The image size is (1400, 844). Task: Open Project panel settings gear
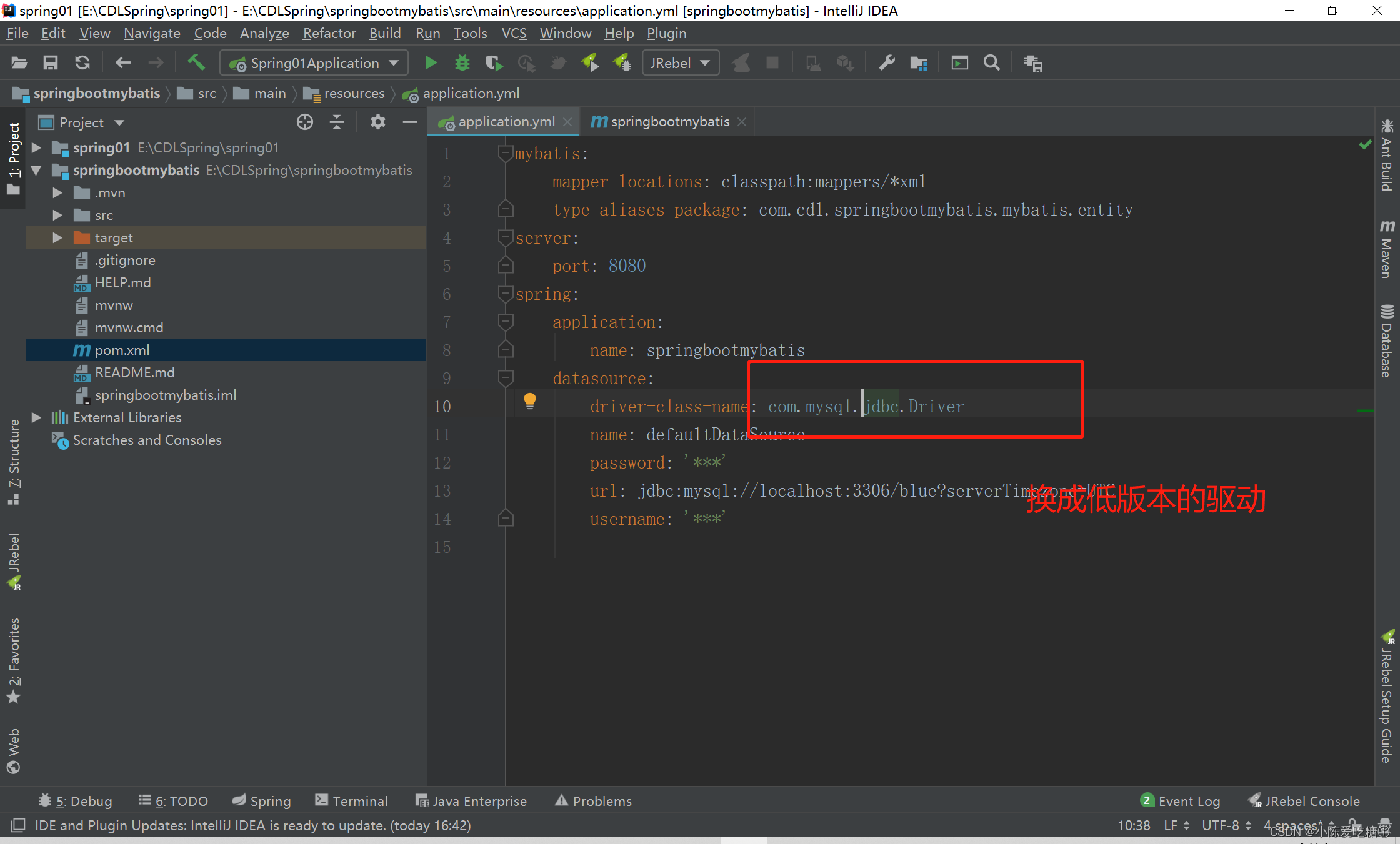pos(377,122)
